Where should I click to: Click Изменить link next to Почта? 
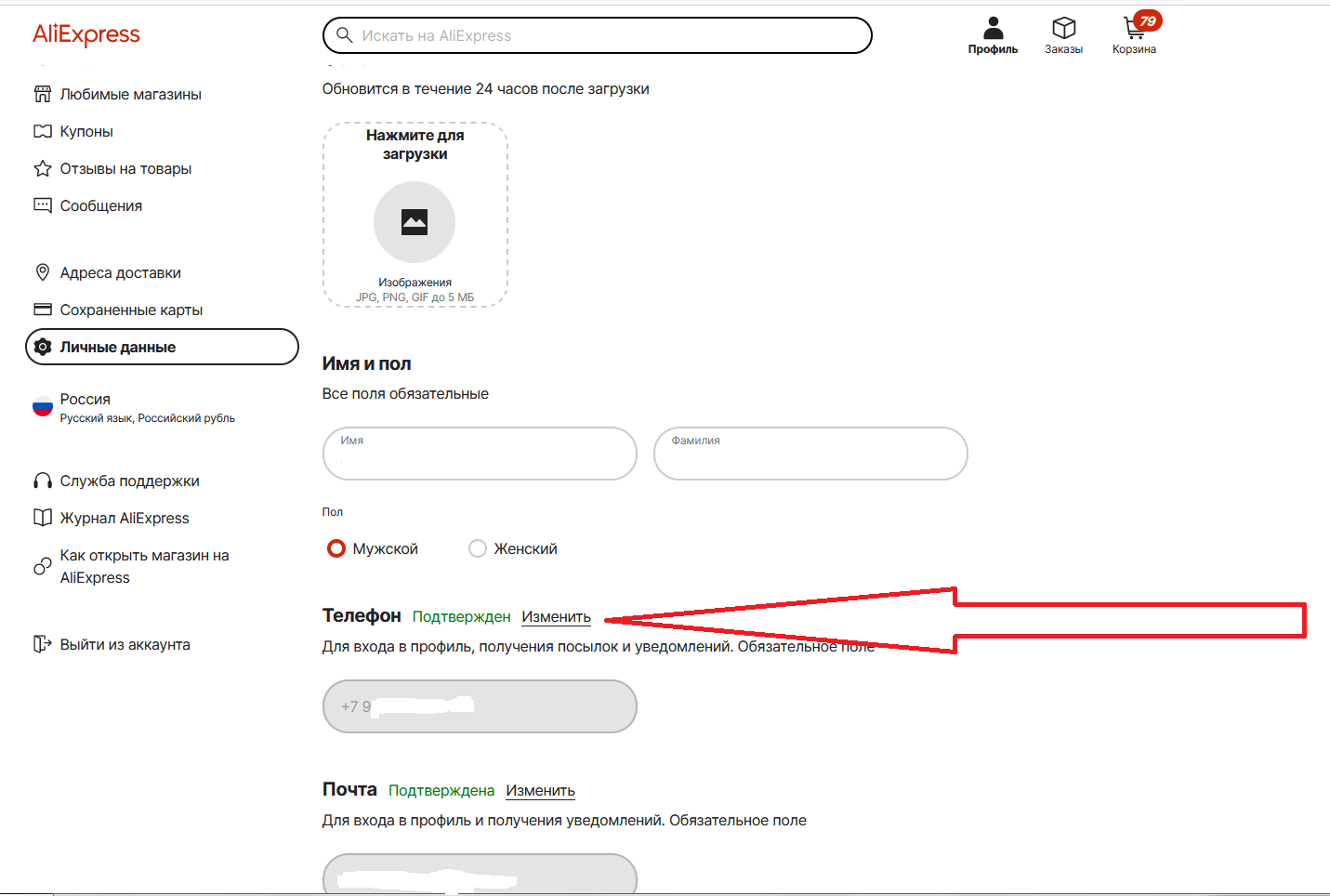click(x=540, y=790)
